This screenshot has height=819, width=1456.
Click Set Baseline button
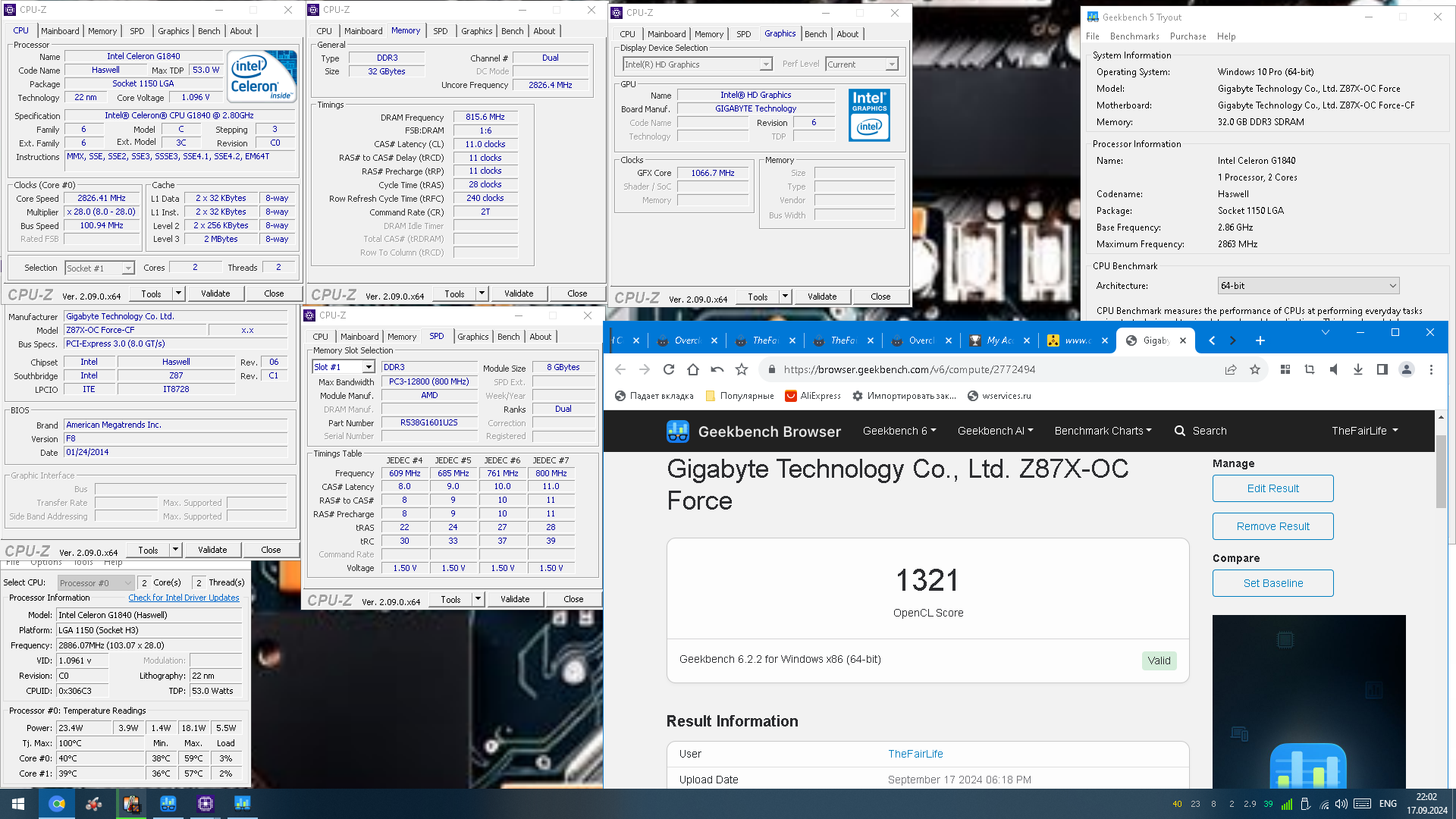tap(1272, 583)
